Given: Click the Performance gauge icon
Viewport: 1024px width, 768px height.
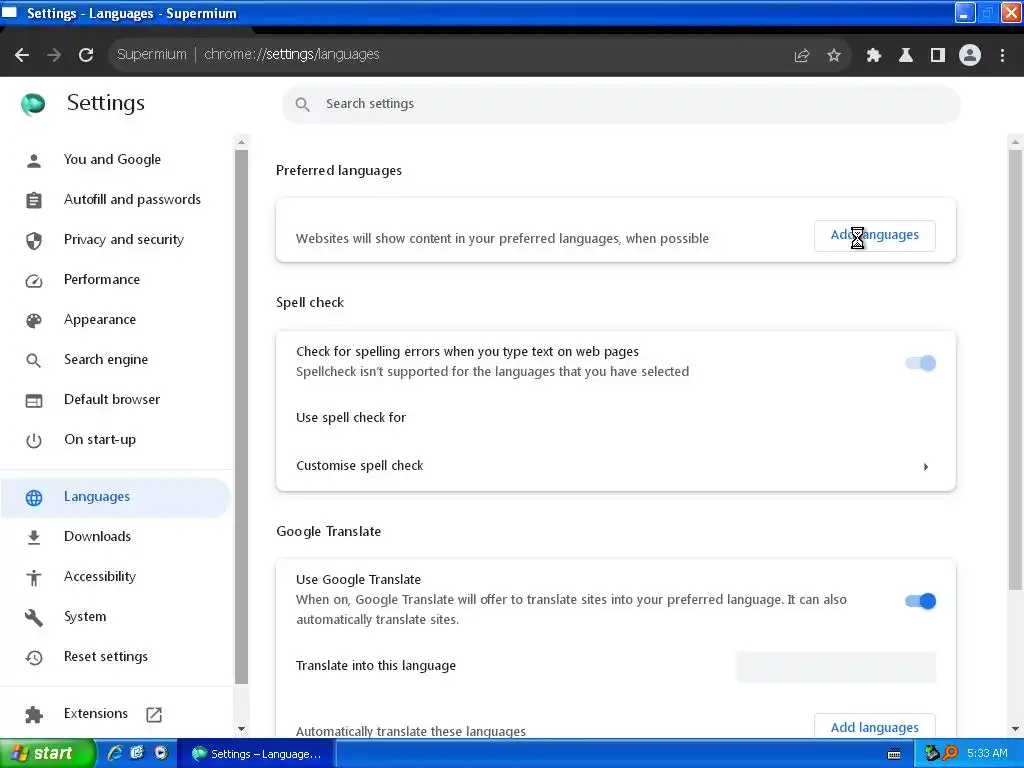Looking at the screenshot, I should [x=34, y=281].
